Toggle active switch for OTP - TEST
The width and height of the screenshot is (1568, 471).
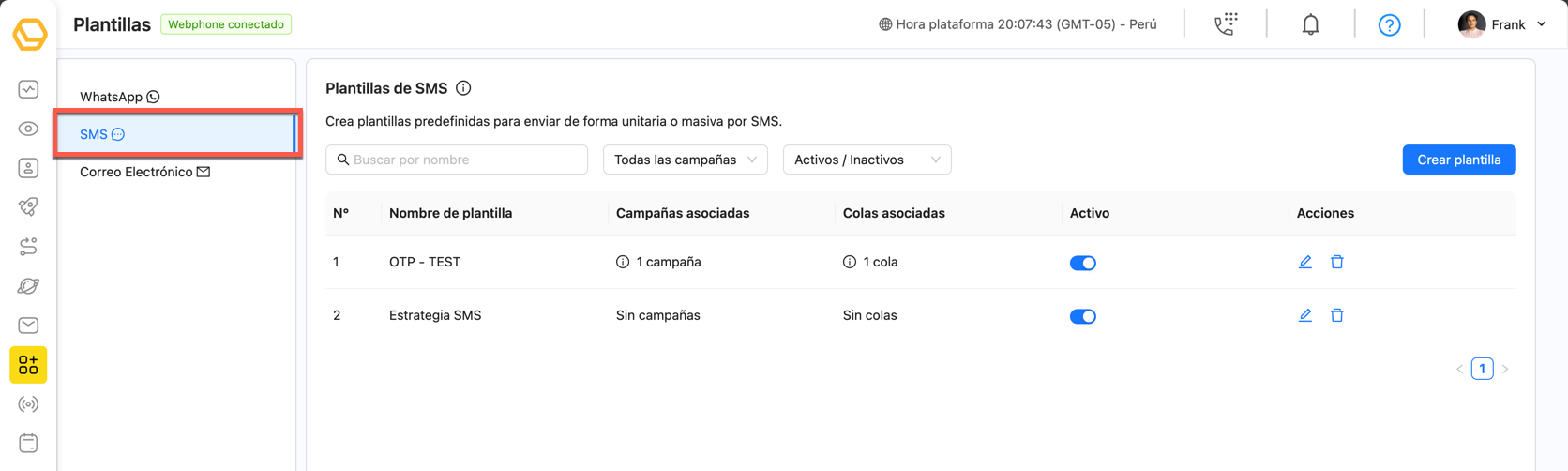(x=1082, y=263)
